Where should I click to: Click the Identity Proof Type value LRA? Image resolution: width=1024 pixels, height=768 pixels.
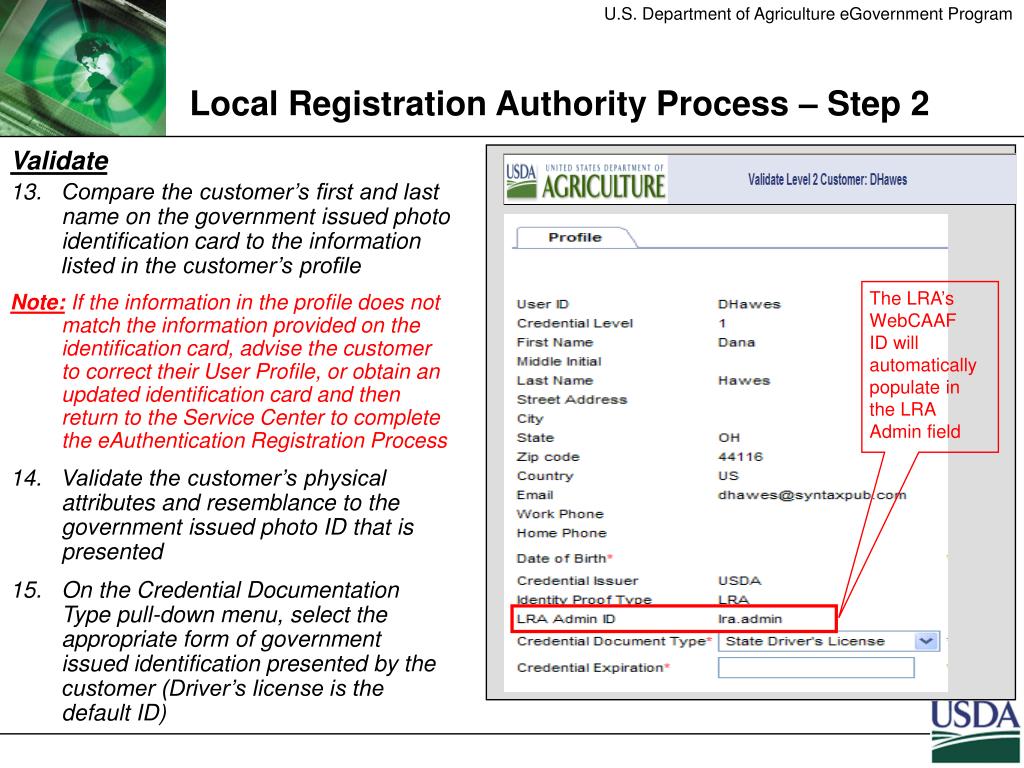(x=733, y=600)
